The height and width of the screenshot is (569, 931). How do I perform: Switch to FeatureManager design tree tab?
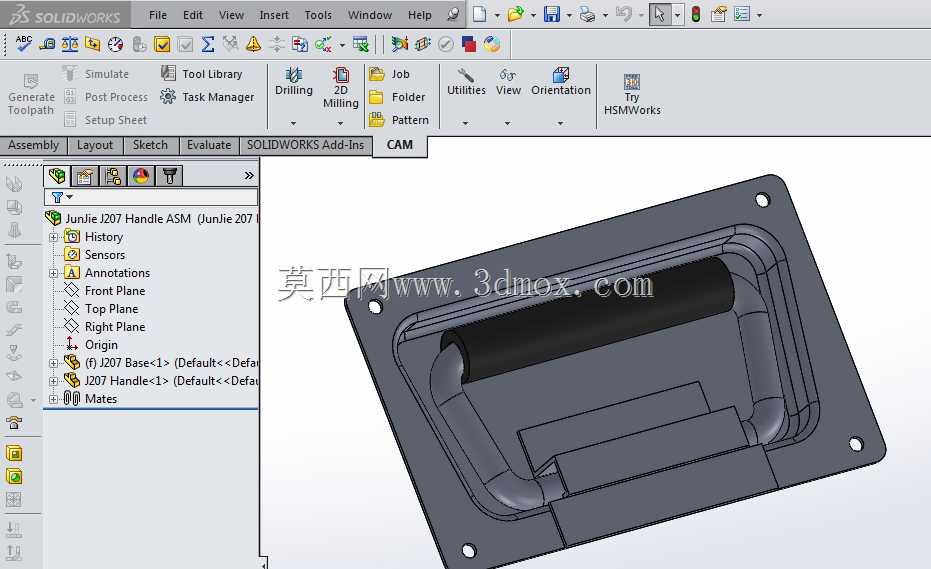coord(57,176)
